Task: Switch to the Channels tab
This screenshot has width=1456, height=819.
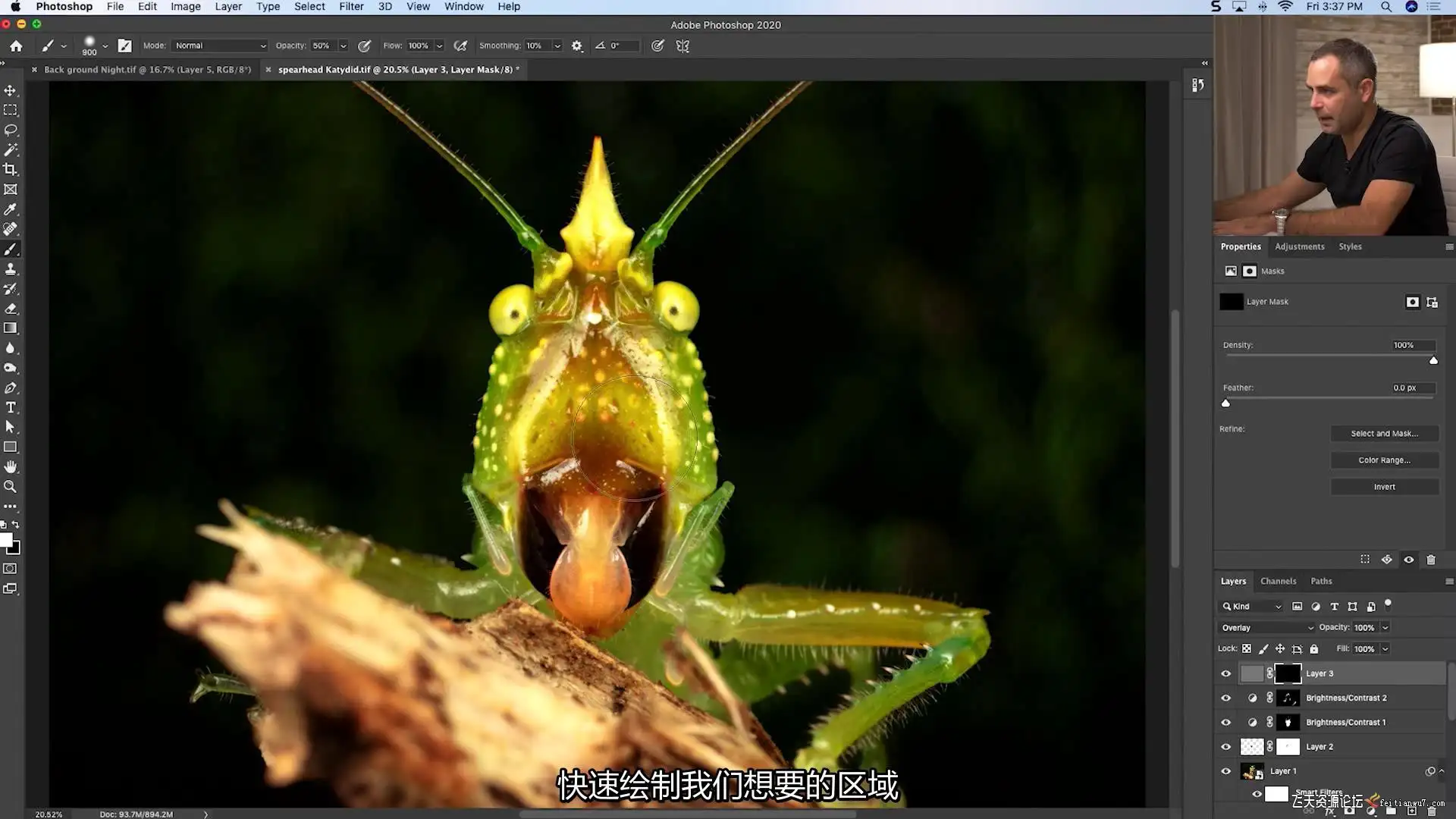Action: pos(1278,581)
